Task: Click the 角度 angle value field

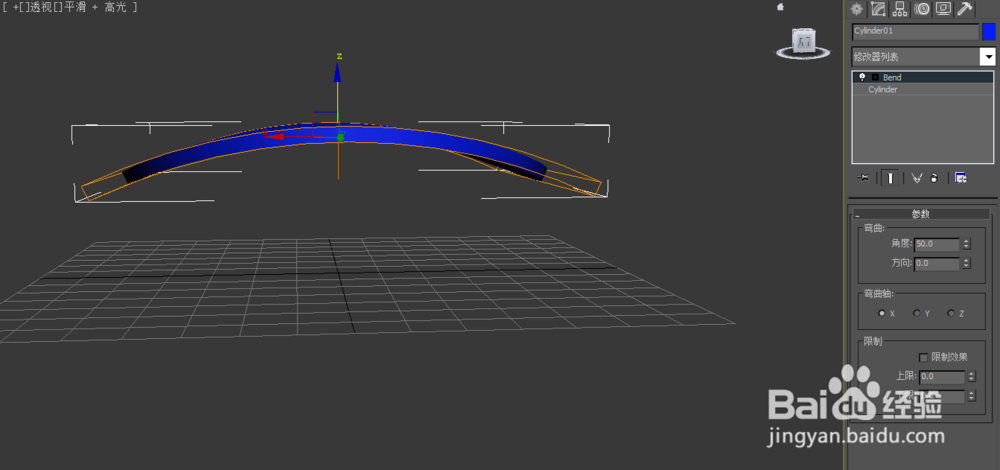Action: click(x=937, y=244)
